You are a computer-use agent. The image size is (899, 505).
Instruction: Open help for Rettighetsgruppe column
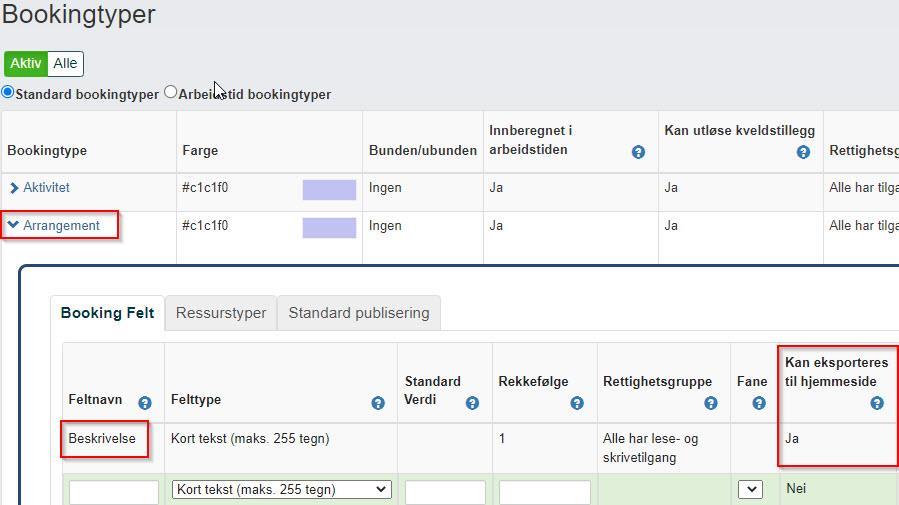711,403
